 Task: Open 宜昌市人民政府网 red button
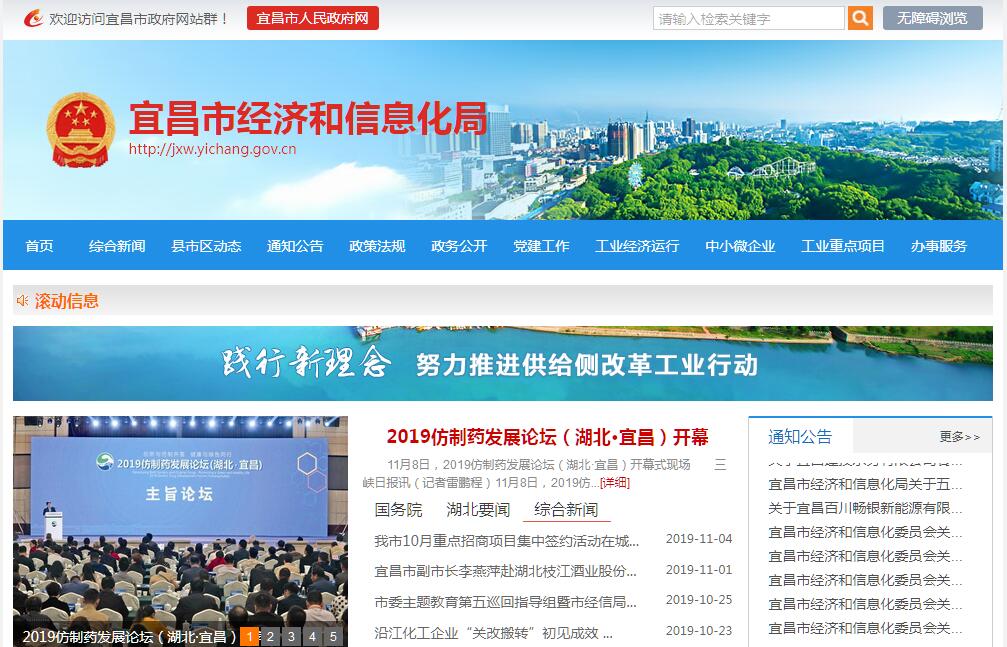tap(313, 18)
